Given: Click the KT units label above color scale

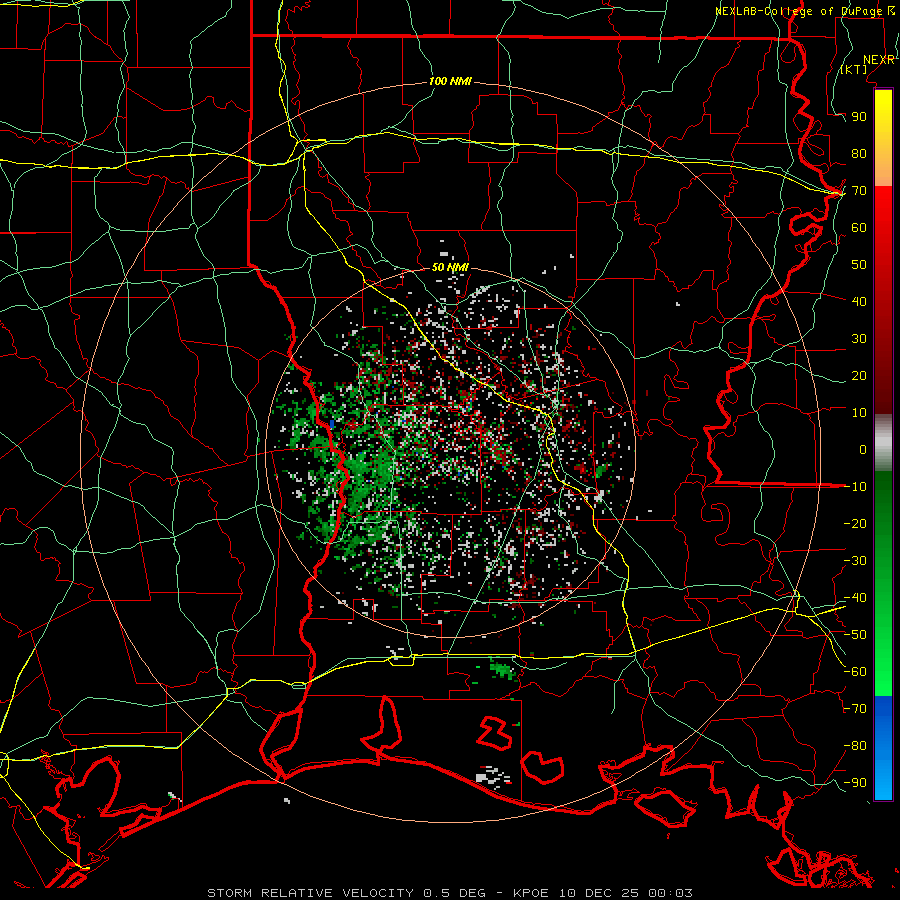Looking at the screenshot, I should (854, 69).
